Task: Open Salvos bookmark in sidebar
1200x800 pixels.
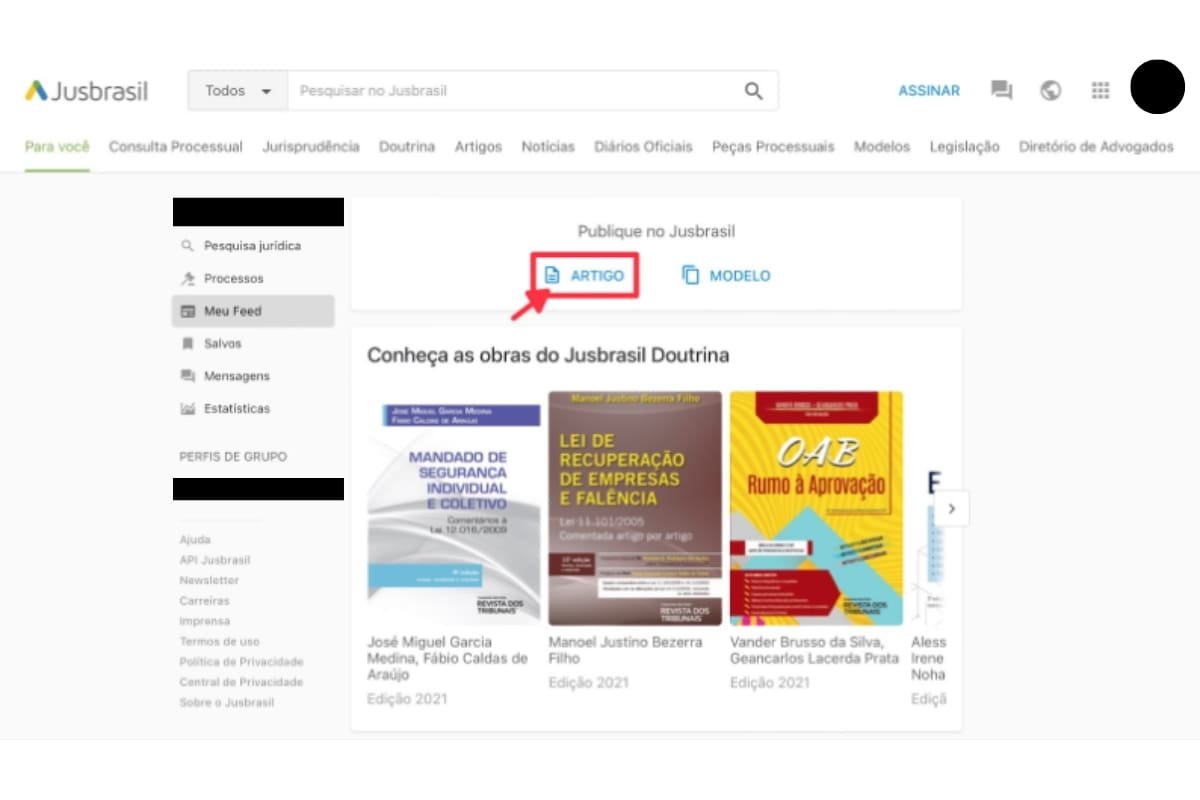Action: click(x=224, y=344)
